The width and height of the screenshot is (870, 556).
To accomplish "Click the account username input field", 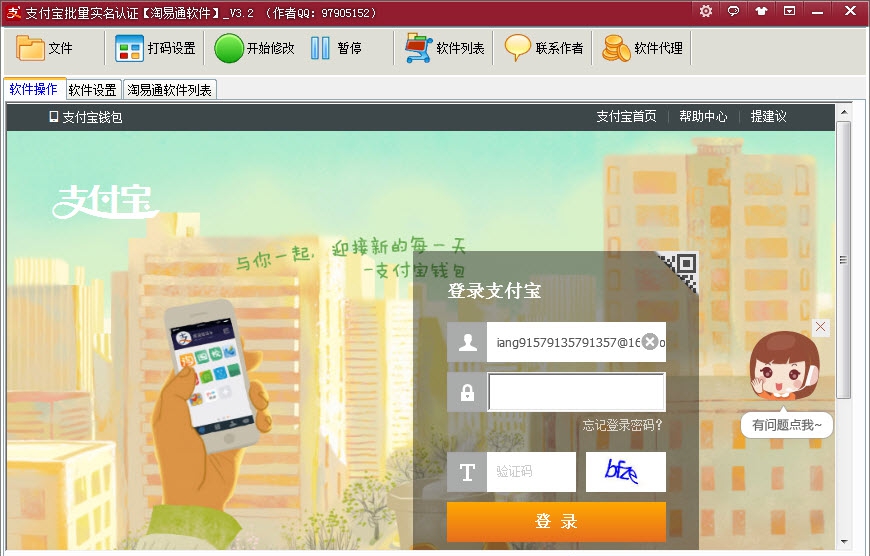I will pos(576,342).
